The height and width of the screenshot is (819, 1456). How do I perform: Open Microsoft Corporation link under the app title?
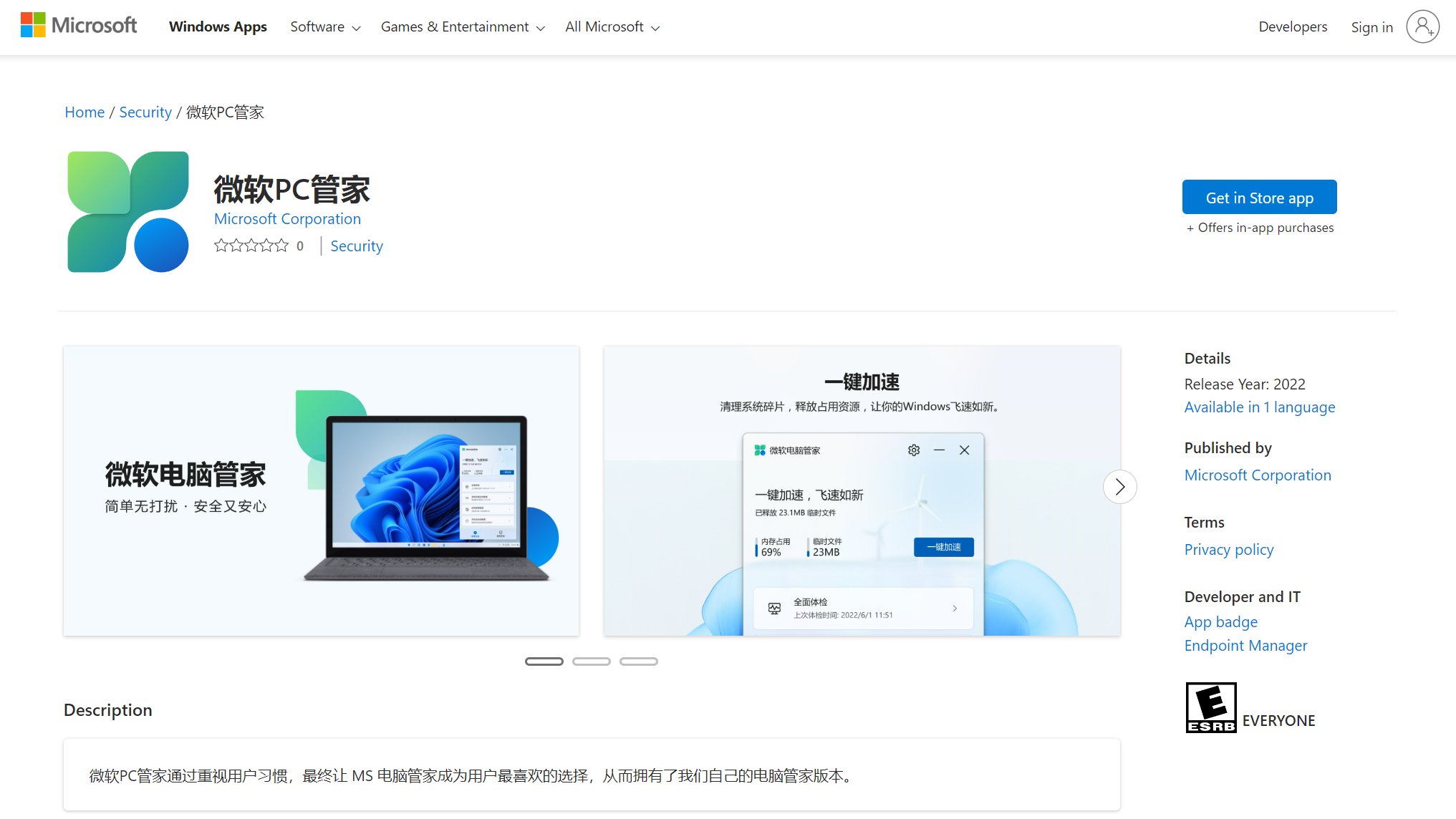pos(287,219)
